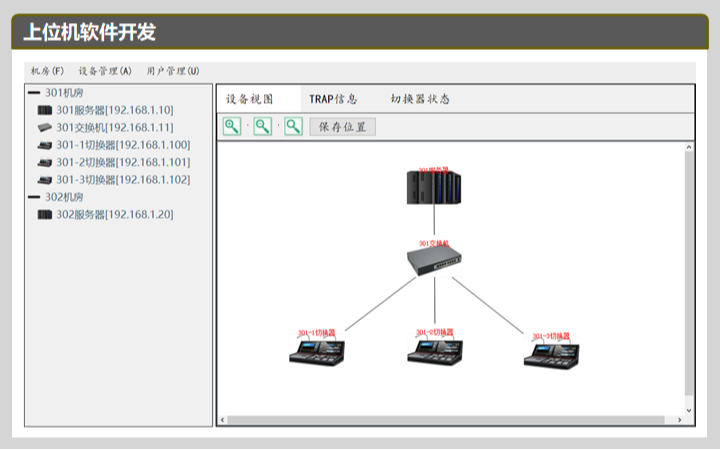
Task: Switch to the TRAP信息 tab
Action: coord(333,99)
